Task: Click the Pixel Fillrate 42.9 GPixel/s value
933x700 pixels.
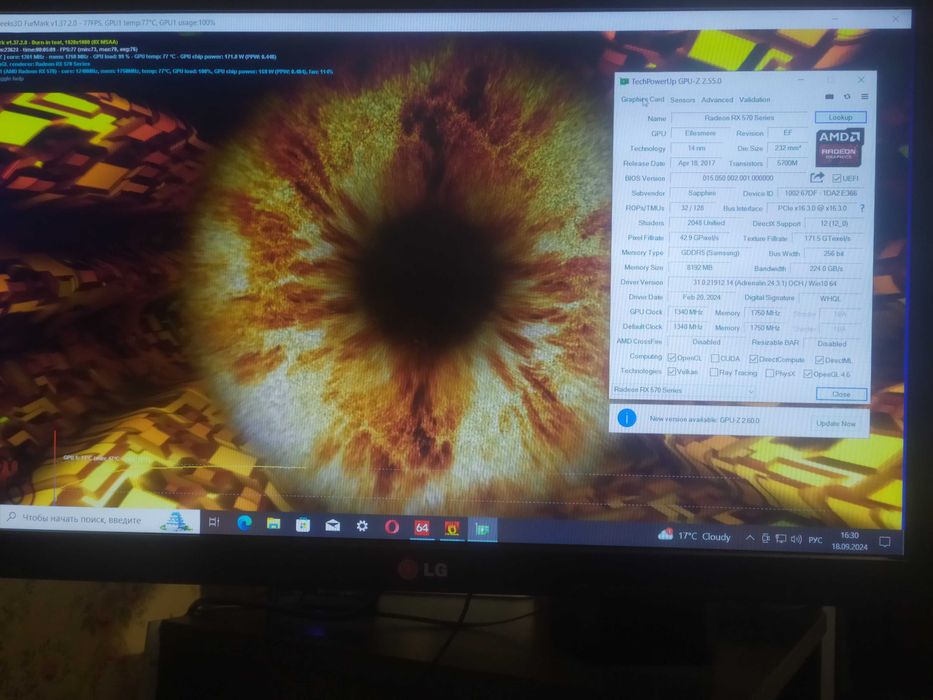Action: pyautogui.click(x=699, y=238)
